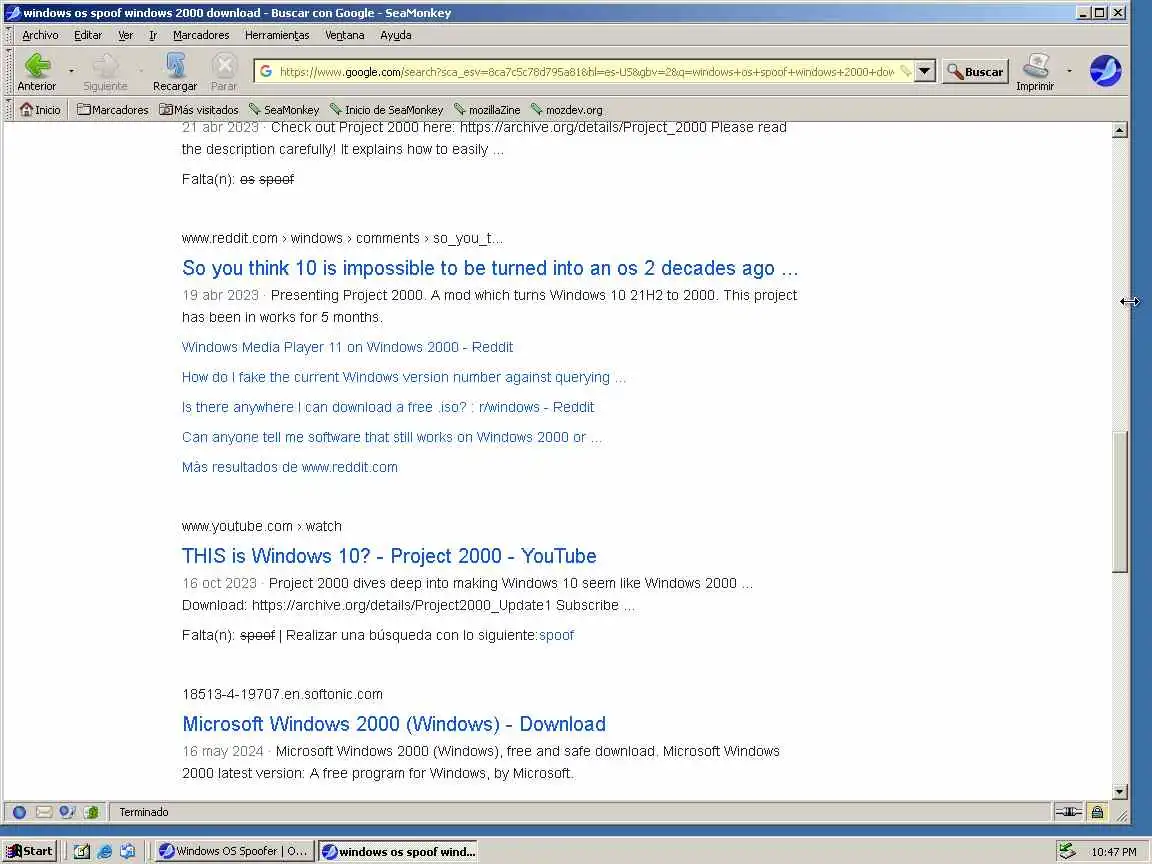Click the Google favicon in address bar
Viewport: 1152px width, 864px height.
(x=266, y=71)
